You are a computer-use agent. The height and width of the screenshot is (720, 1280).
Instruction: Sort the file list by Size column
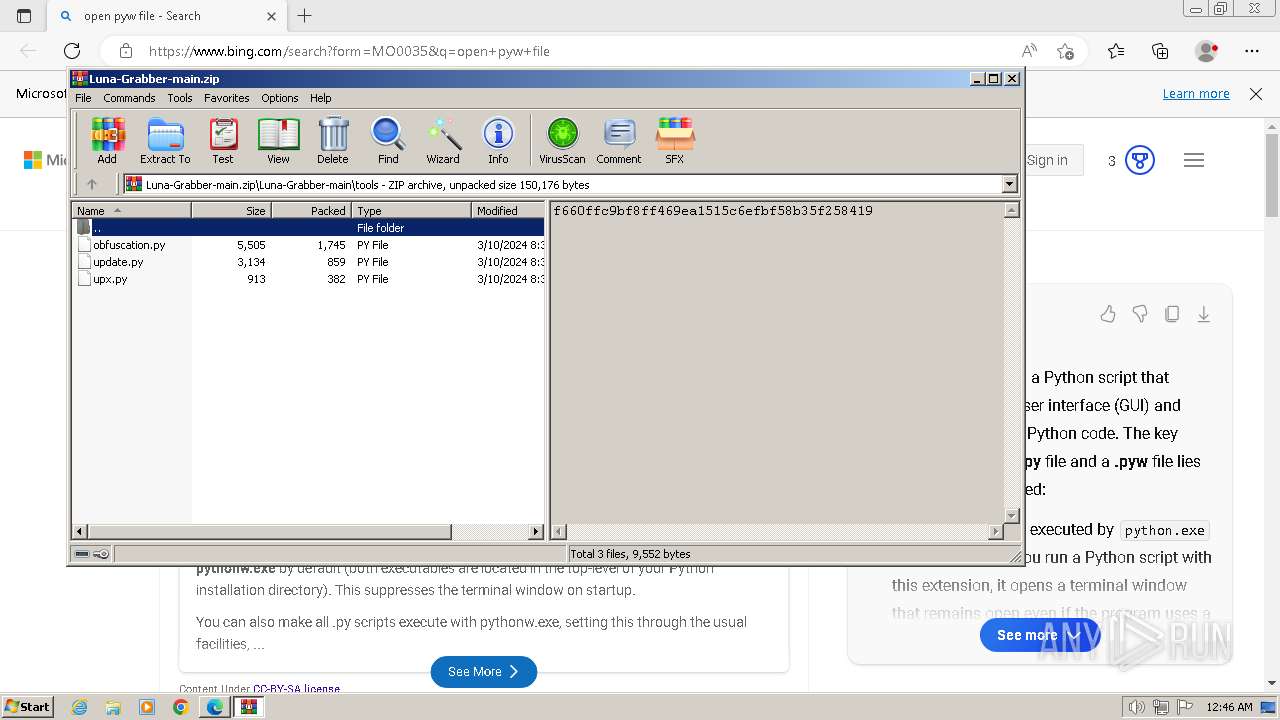click(x=231, y=210)
